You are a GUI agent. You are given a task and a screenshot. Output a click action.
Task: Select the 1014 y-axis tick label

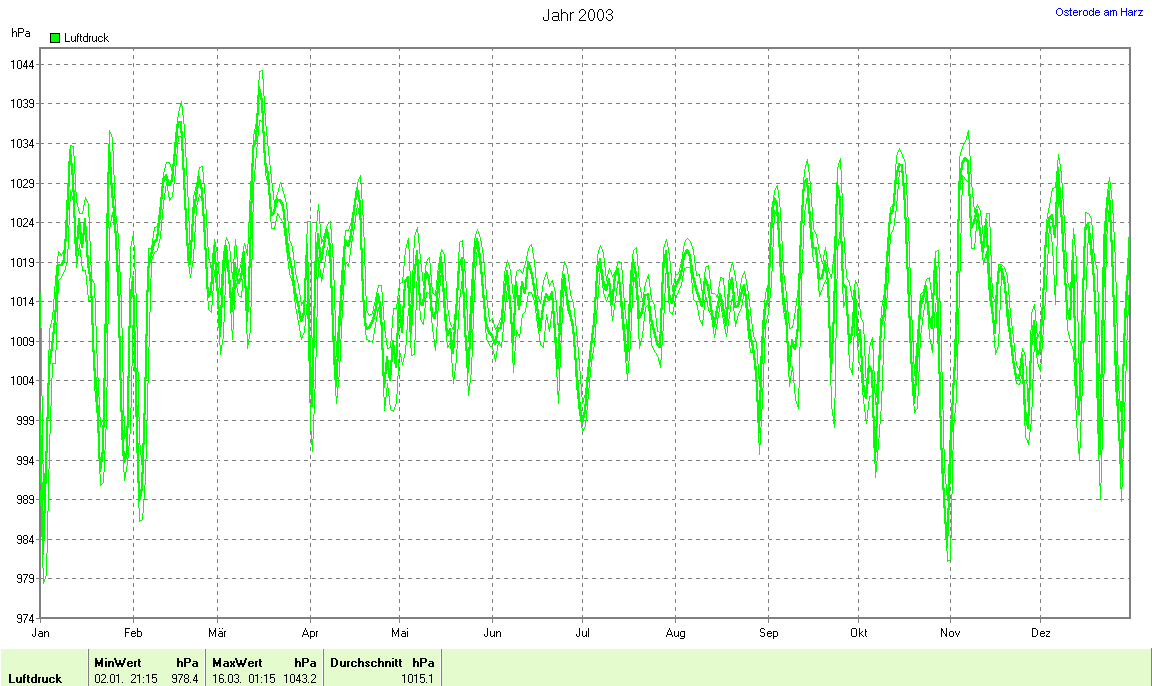tap(22, 302)
